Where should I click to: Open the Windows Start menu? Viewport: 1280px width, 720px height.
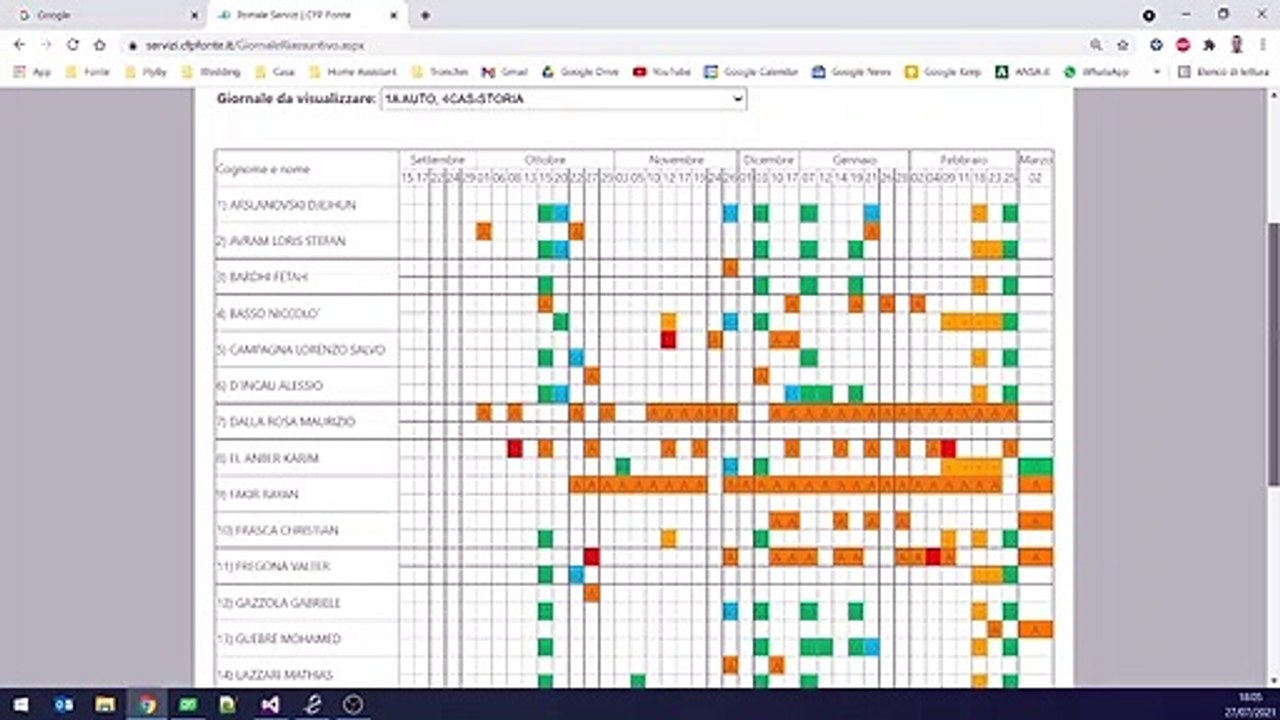click(20, 704)
